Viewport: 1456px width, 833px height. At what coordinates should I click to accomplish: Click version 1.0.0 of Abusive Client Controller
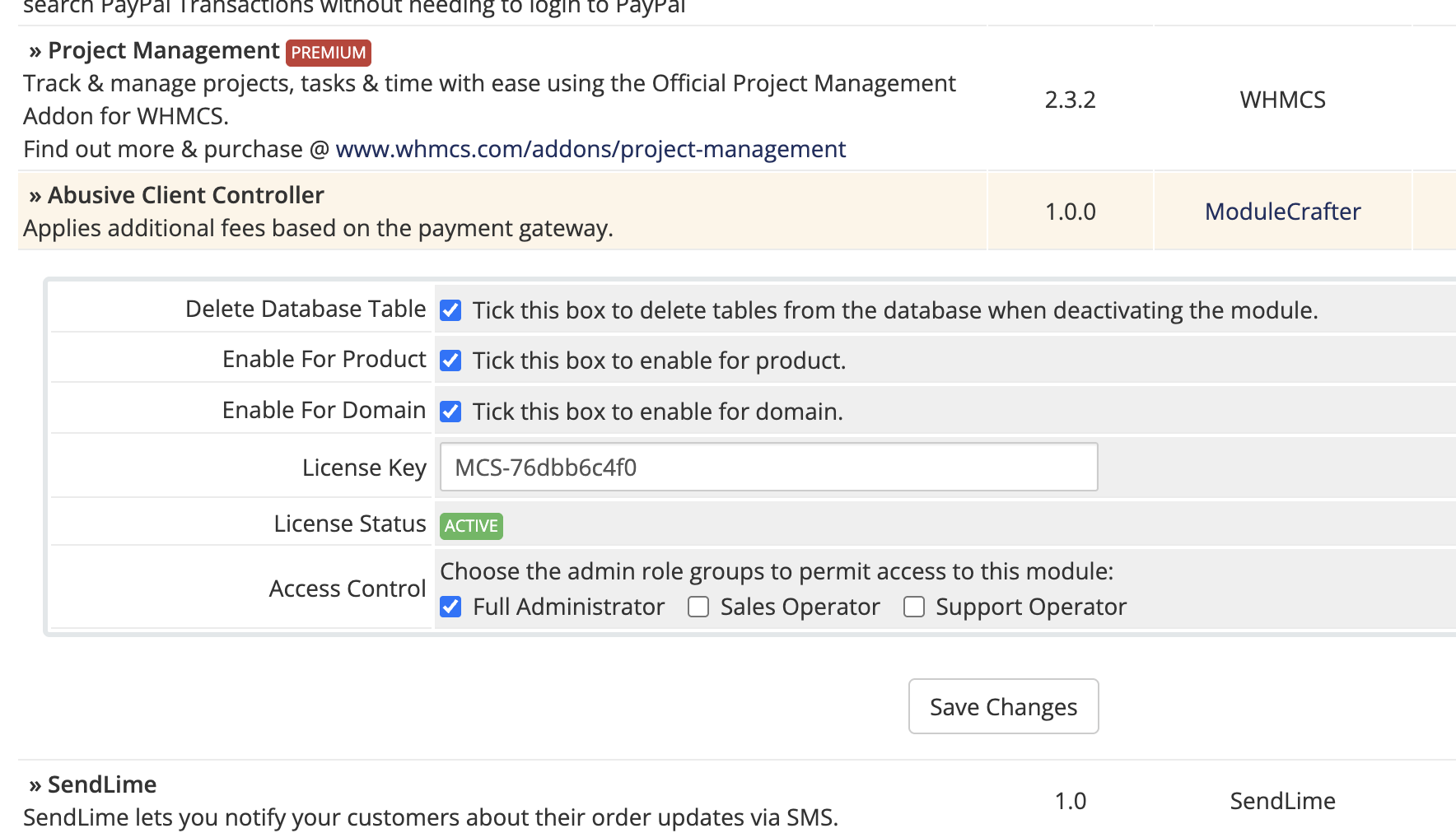(x=1070, y=212)
